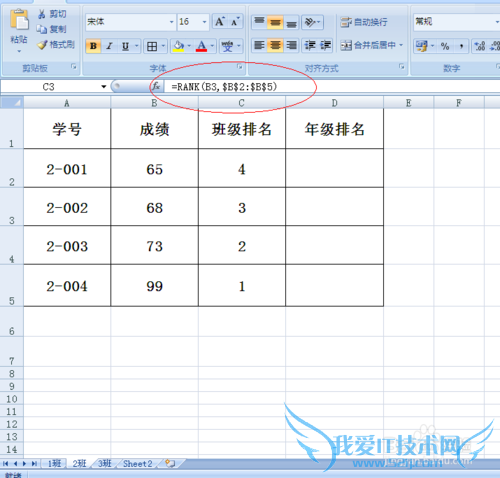Click Merge and Center (合并后居中)
The height and width of the screenshot is (478, 500).
(x=368, y=45)
